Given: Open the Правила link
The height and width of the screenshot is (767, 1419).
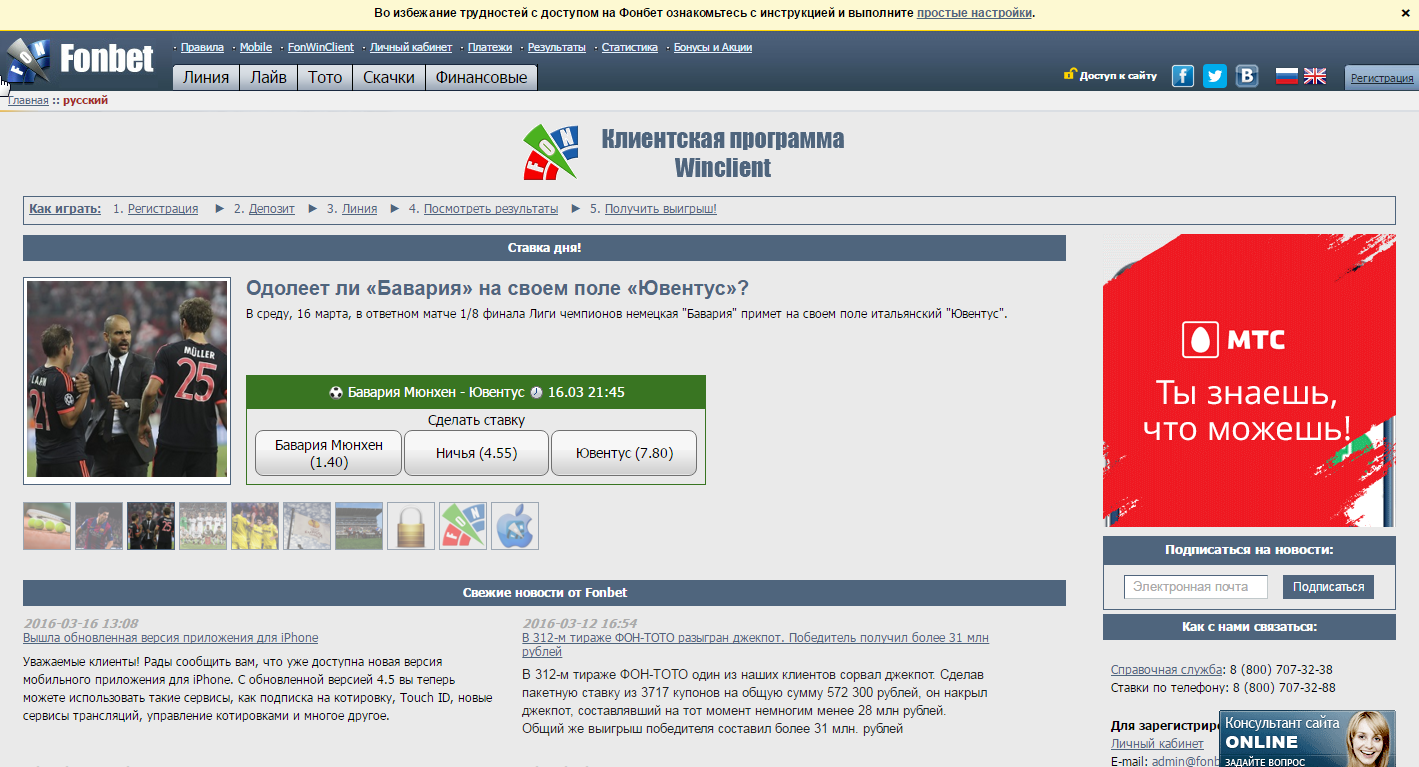Looking at the screenshot, I should [x=202, y=47].
